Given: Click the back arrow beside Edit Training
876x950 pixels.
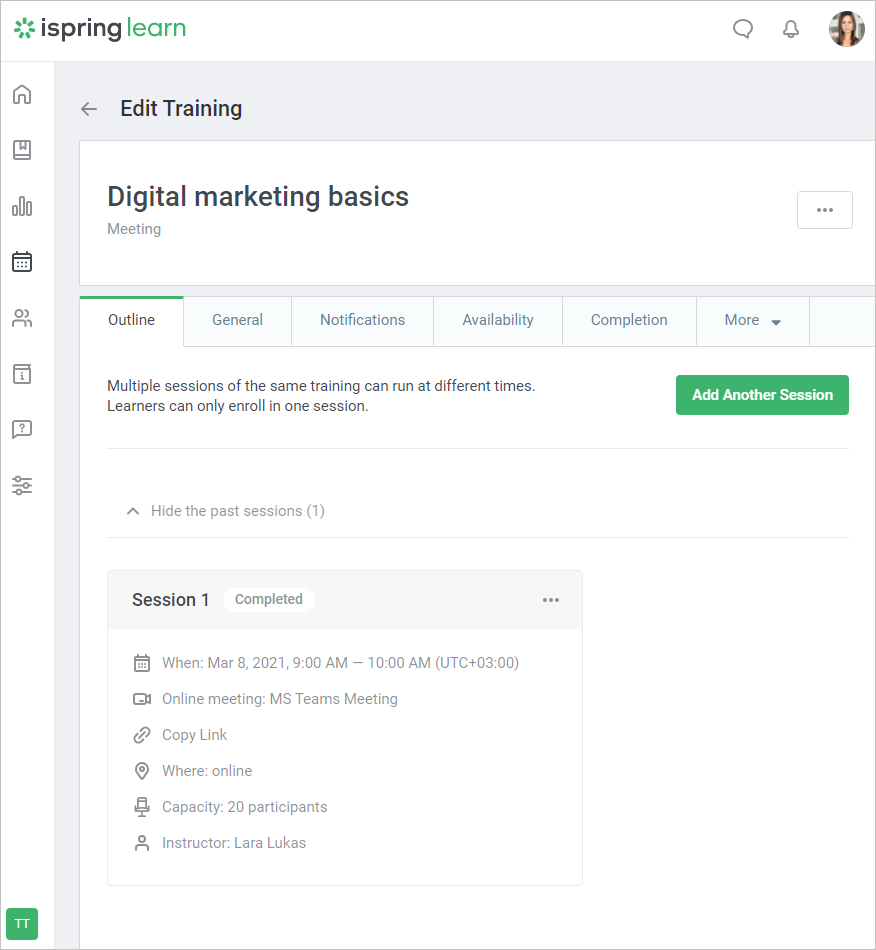Looking at the screenshot, I should 89,109.
